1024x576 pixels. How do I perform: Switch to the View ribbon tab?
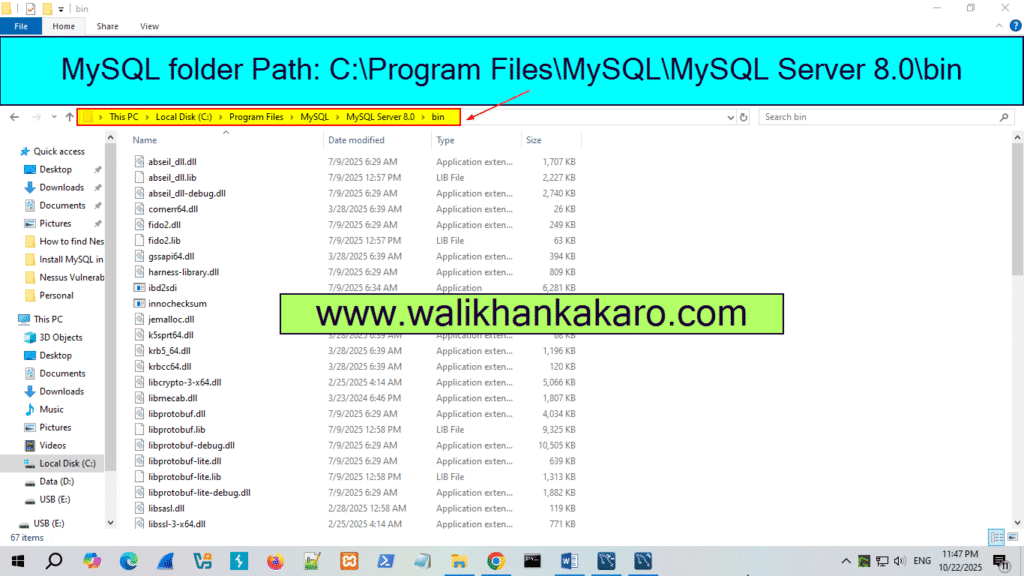(x=149, y=26)
